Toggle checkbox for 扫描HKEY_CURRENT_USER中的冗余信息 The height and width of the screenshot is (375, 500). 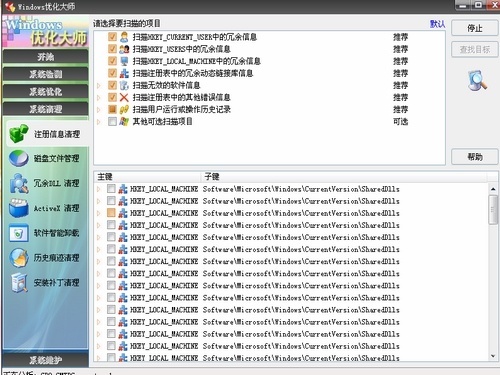click(x=112, y=37)
